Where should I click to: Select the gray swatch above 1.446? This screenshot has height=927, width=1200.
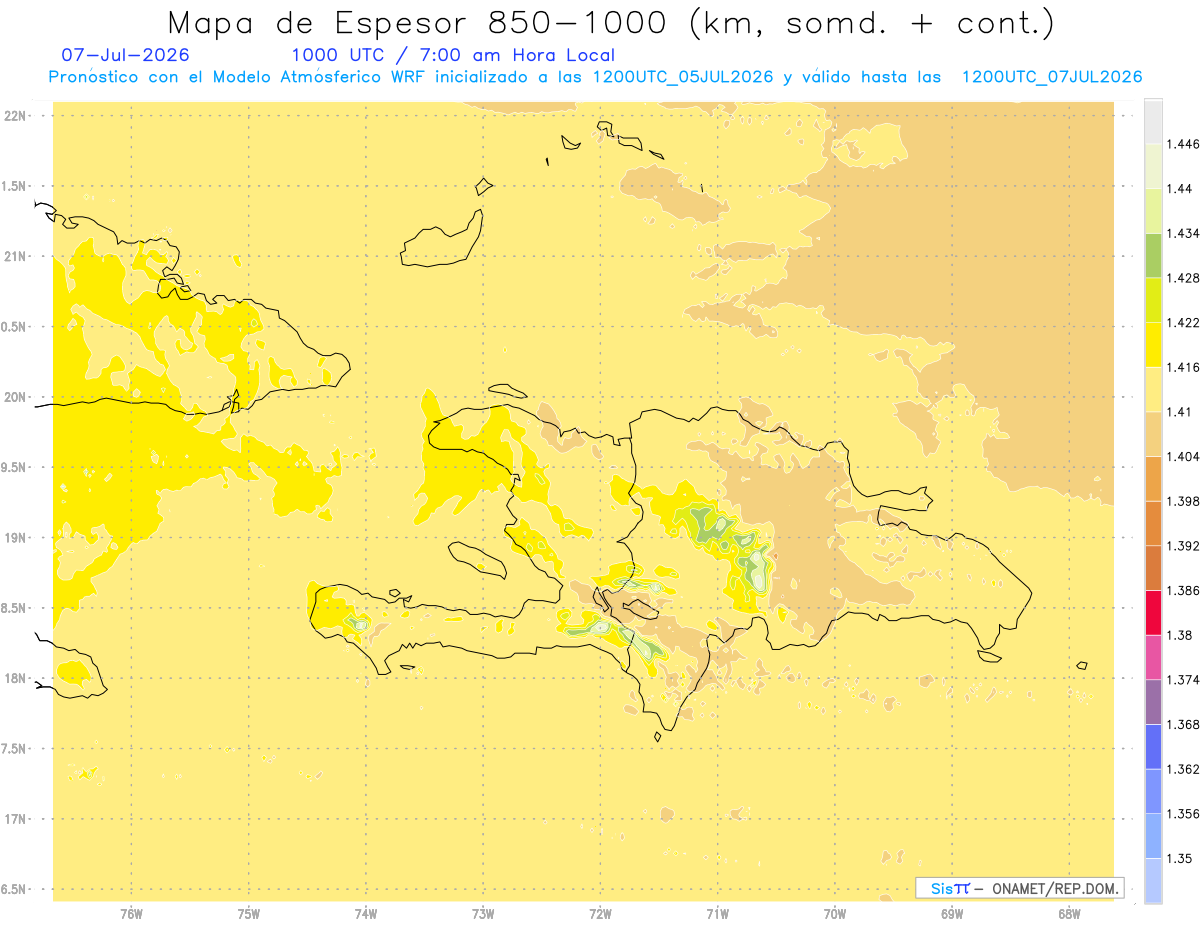[1153, 121]
